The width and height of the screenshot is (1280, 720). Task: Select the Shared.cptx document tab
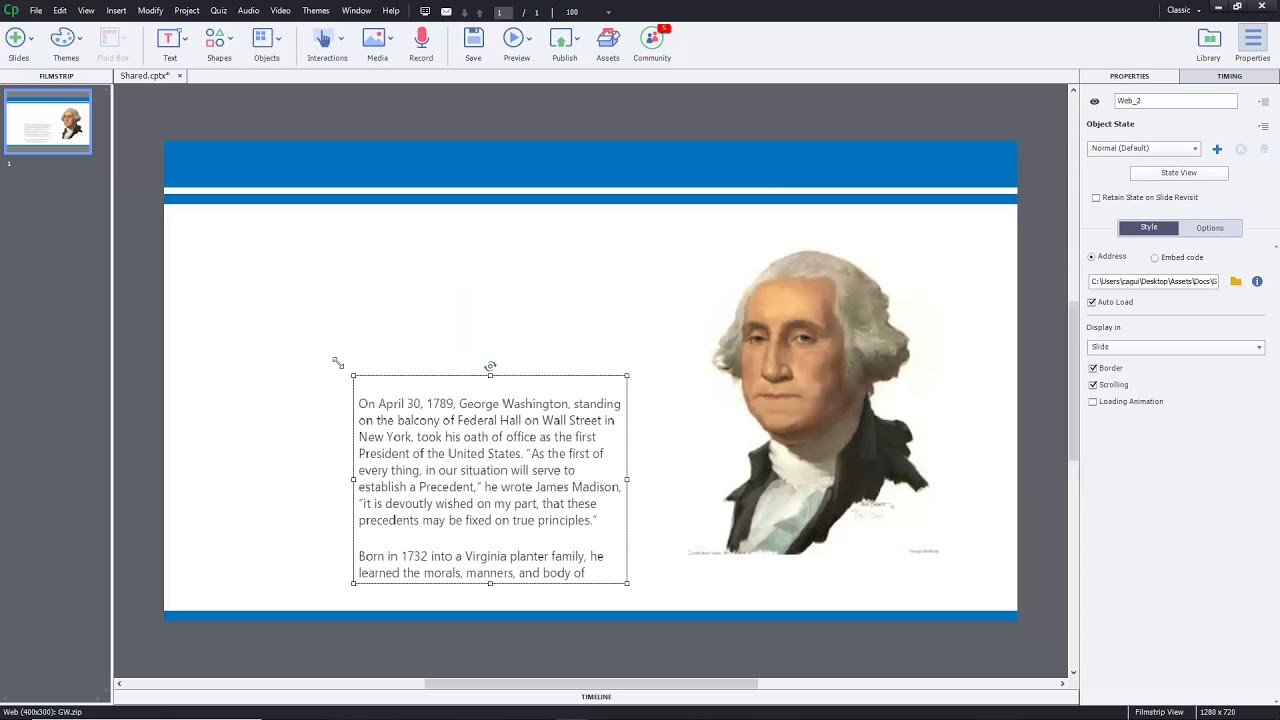(x=145, y=76)
